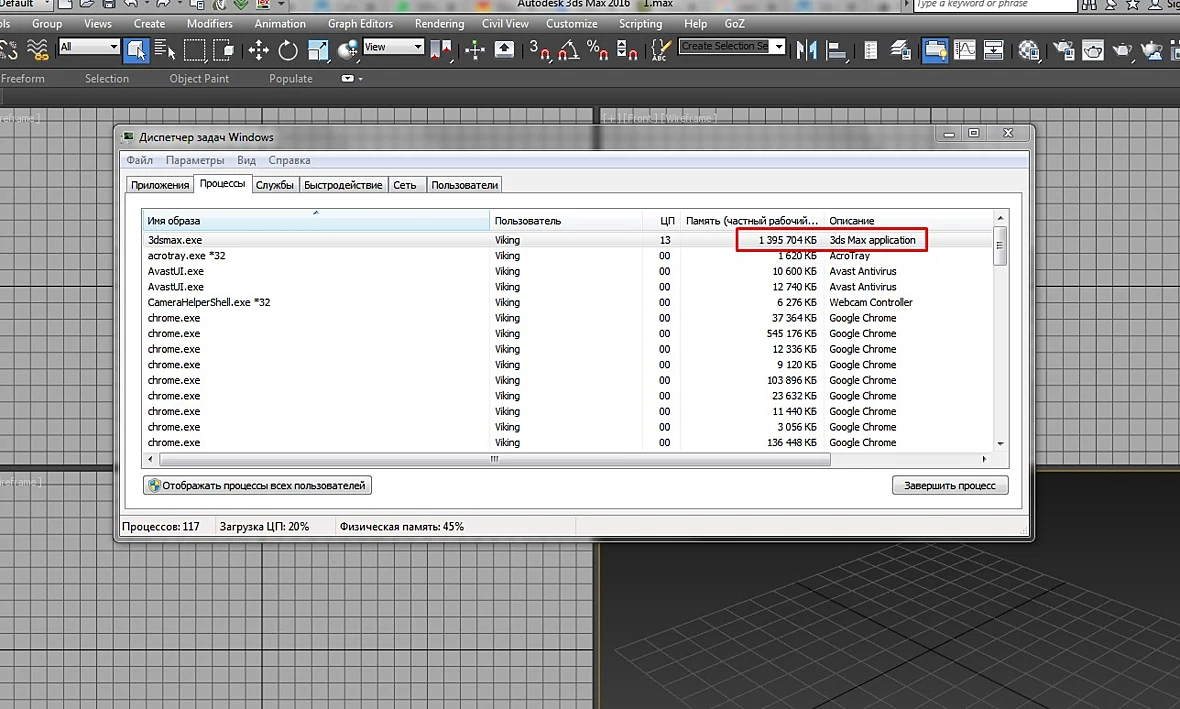This screenshot has width=1180, height=709.
Task: Open Edit Named Selection Sets
Action: point(661,50)
